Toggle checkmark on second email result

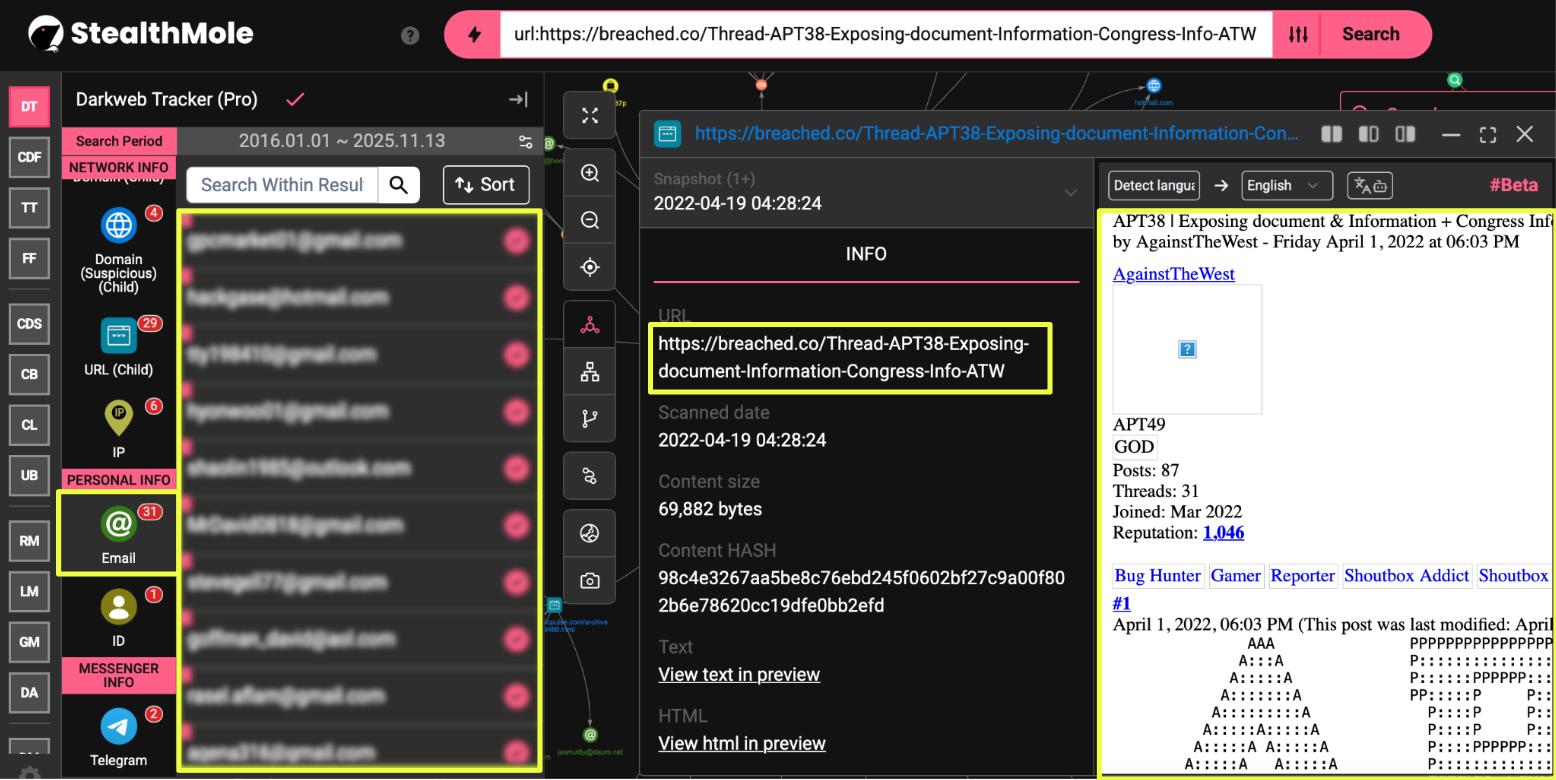coord(516,297)
